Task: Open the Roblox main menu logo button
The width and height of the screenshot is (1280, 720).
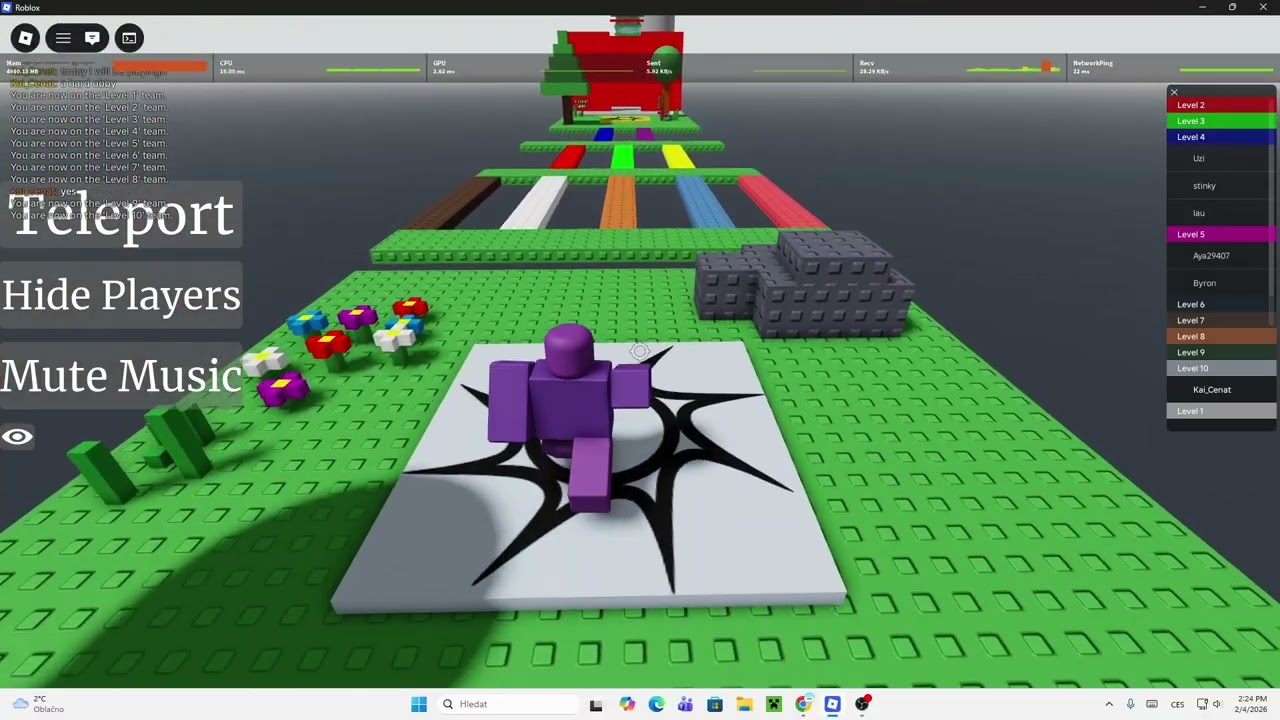Action: click(25, 38)
